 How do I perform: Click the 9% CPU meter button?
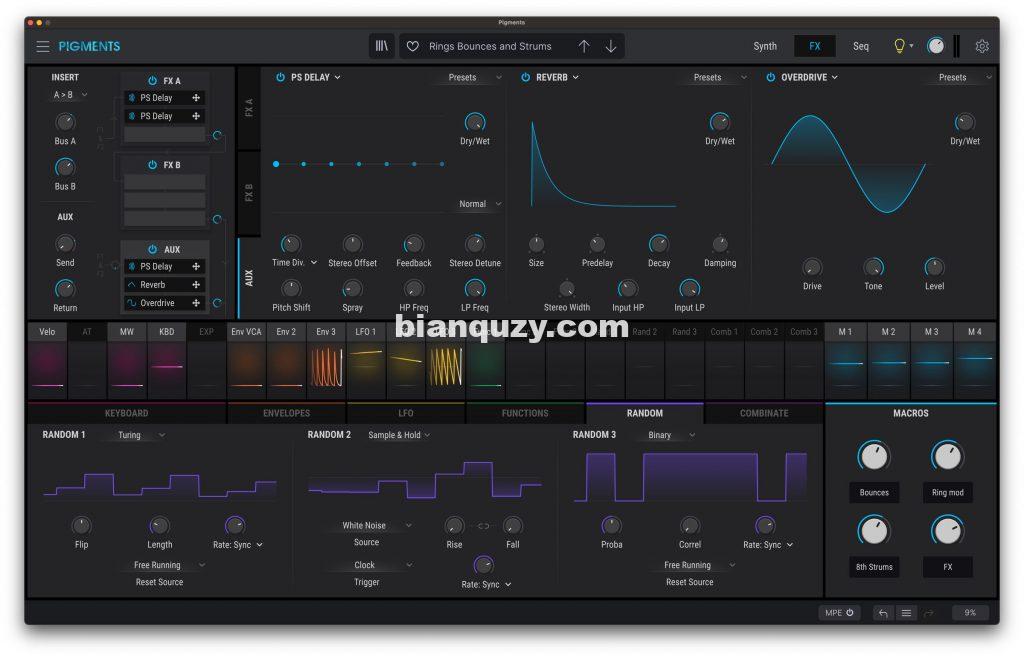pyautogui.click(x=970, y=613)
